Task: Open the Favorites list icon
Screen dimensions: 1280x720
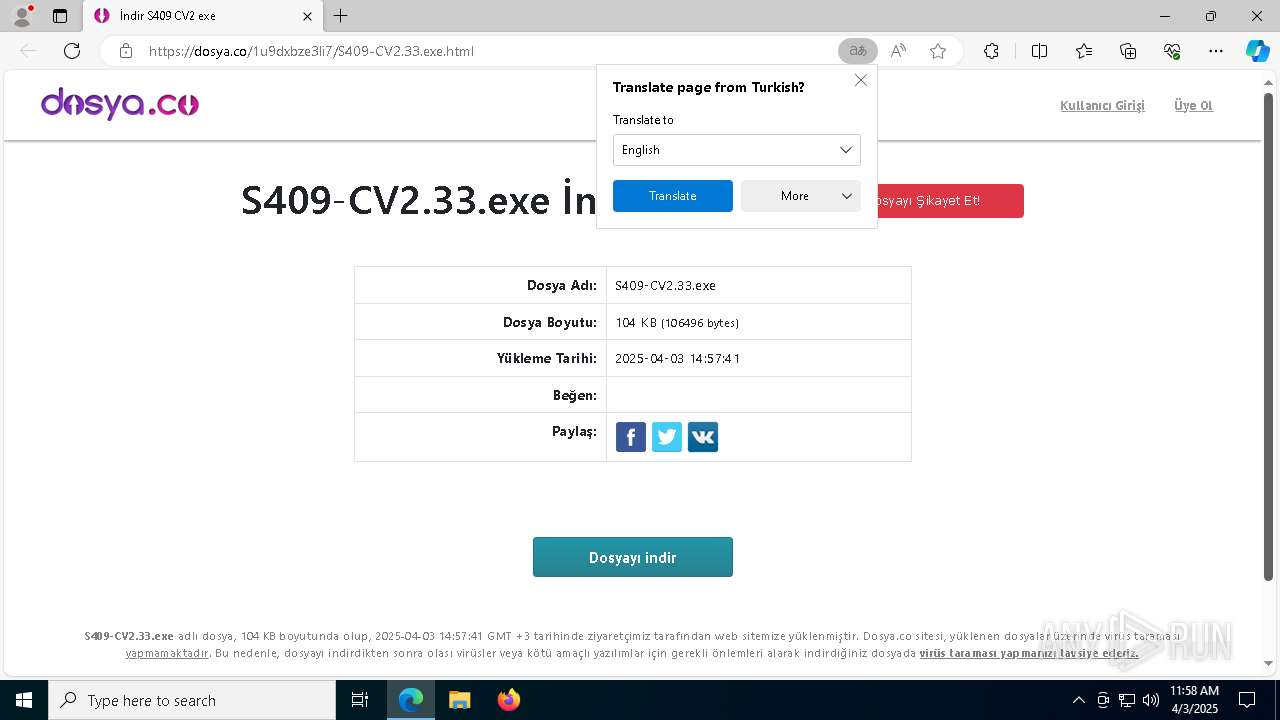Action: click(x=1084, y=51)
